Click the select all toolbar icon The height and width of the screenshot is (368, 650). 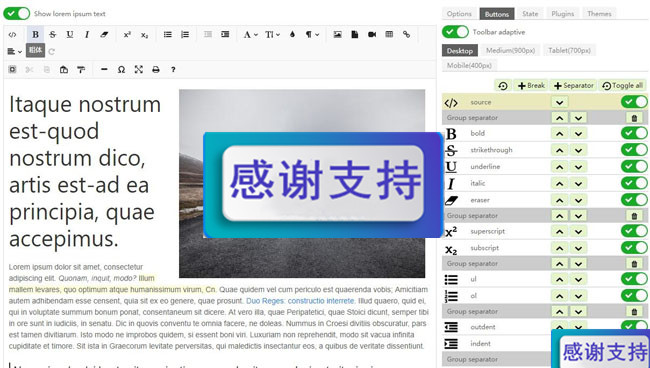(x=12, y=70)
